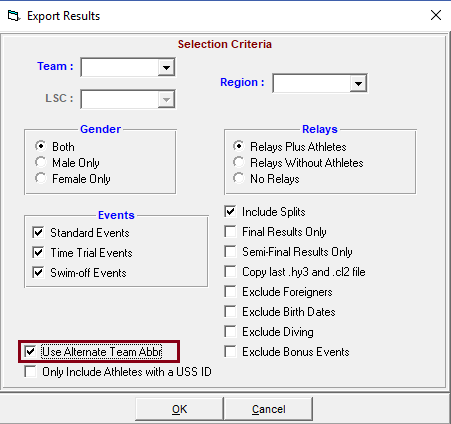Confirm export with the OK button
Screen dimensions: 451x424
[179, 409]
